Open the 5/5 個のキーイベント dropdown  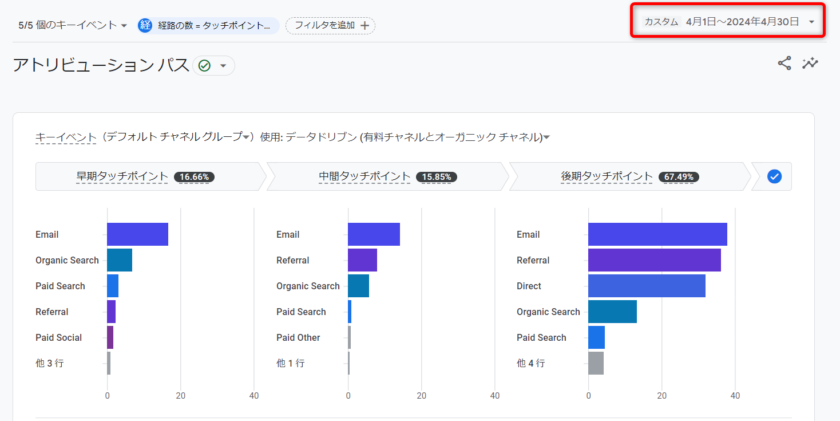tap(72, 26)
